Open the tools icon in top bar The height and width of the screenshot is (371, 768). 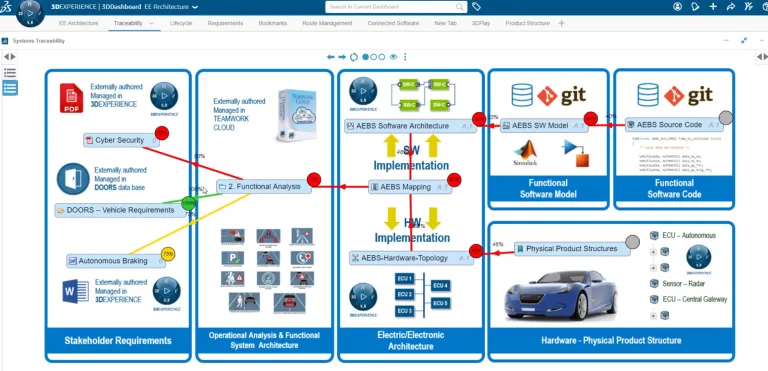coord(748,6)
